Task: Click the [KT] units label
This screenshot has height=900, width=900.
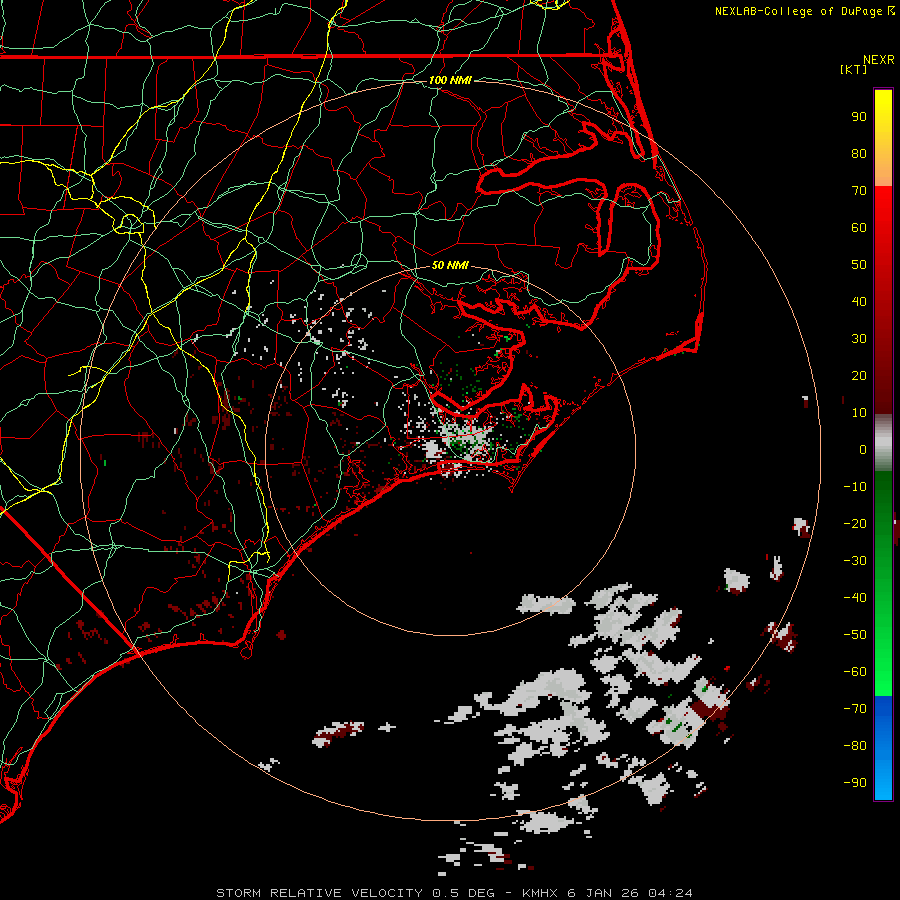Action: (854, 69)
